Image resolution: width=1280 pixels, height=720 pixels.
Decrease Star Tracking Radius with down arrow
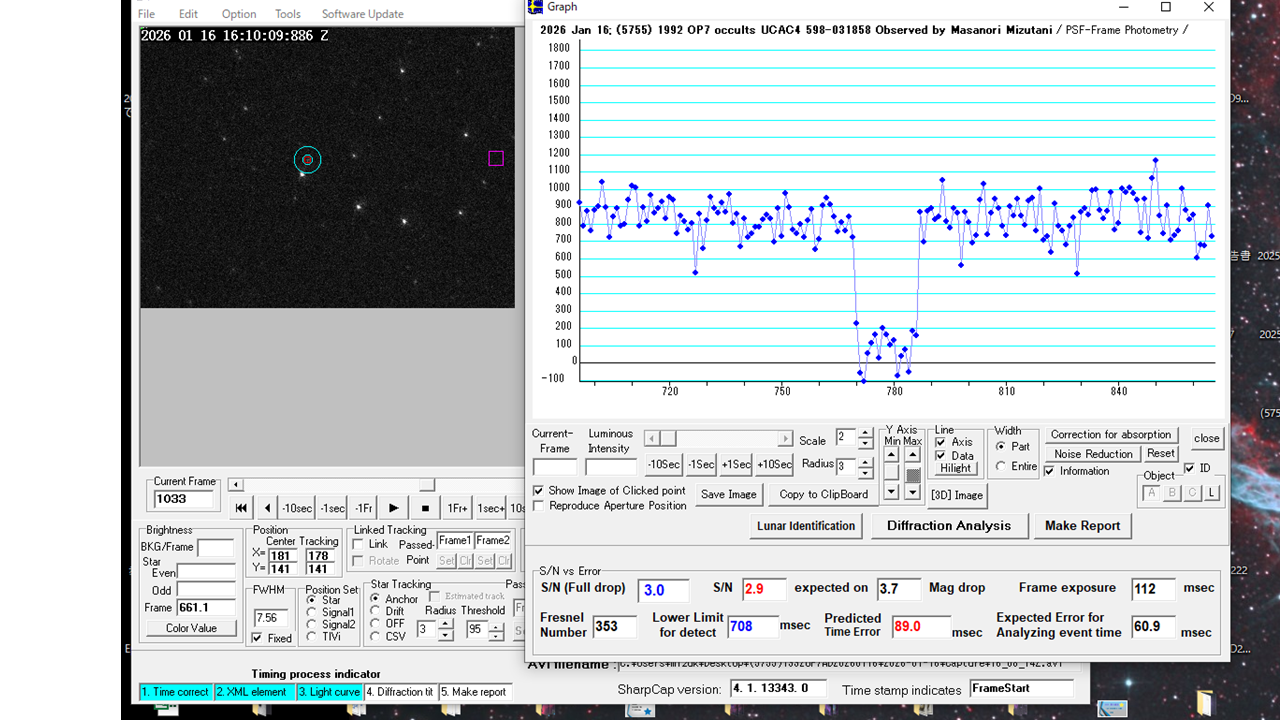pos(446,635)
